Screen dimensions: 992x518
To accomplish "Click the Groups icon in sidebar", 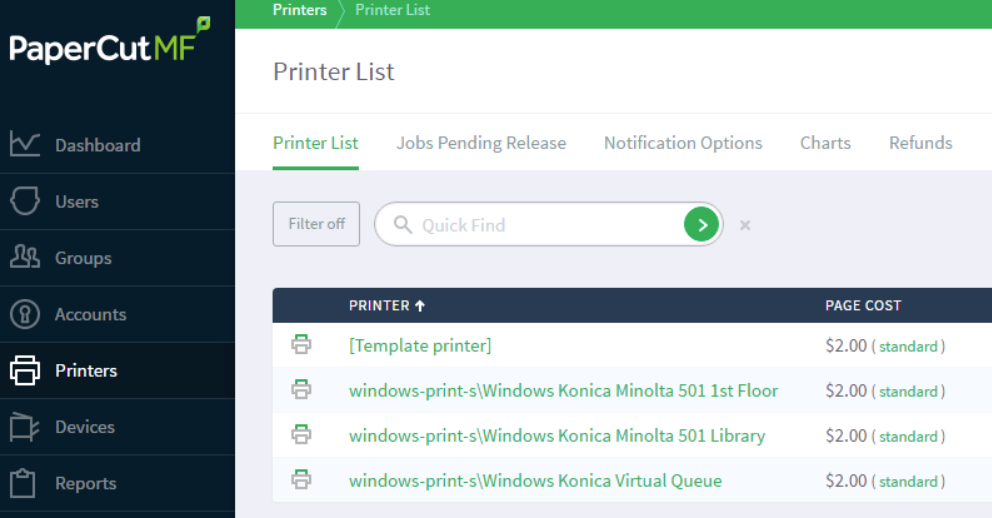I will coord(25,257).
